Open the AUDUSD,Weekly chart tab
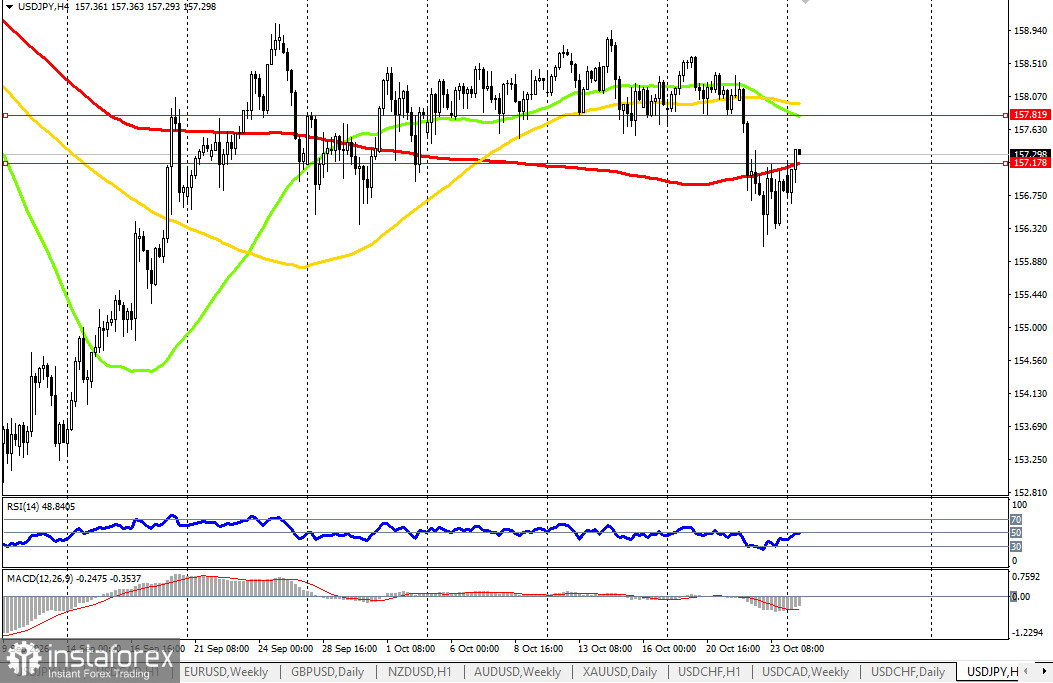This screenshot has height=683, width=1053. click(x=517, y=672)
